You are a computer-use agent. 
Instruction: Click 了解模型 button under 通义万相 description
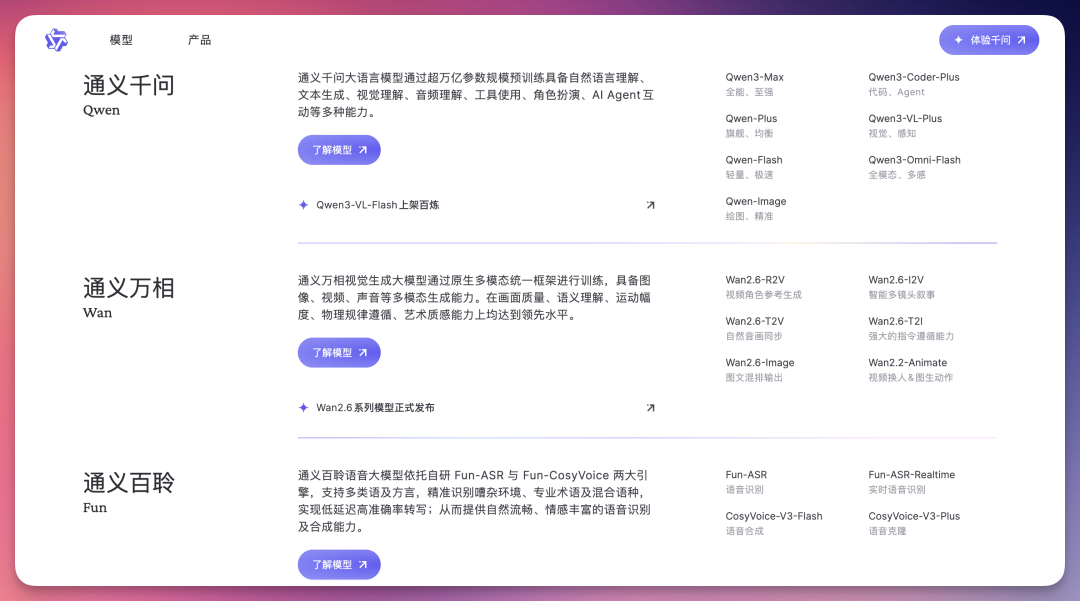(339, 353)
